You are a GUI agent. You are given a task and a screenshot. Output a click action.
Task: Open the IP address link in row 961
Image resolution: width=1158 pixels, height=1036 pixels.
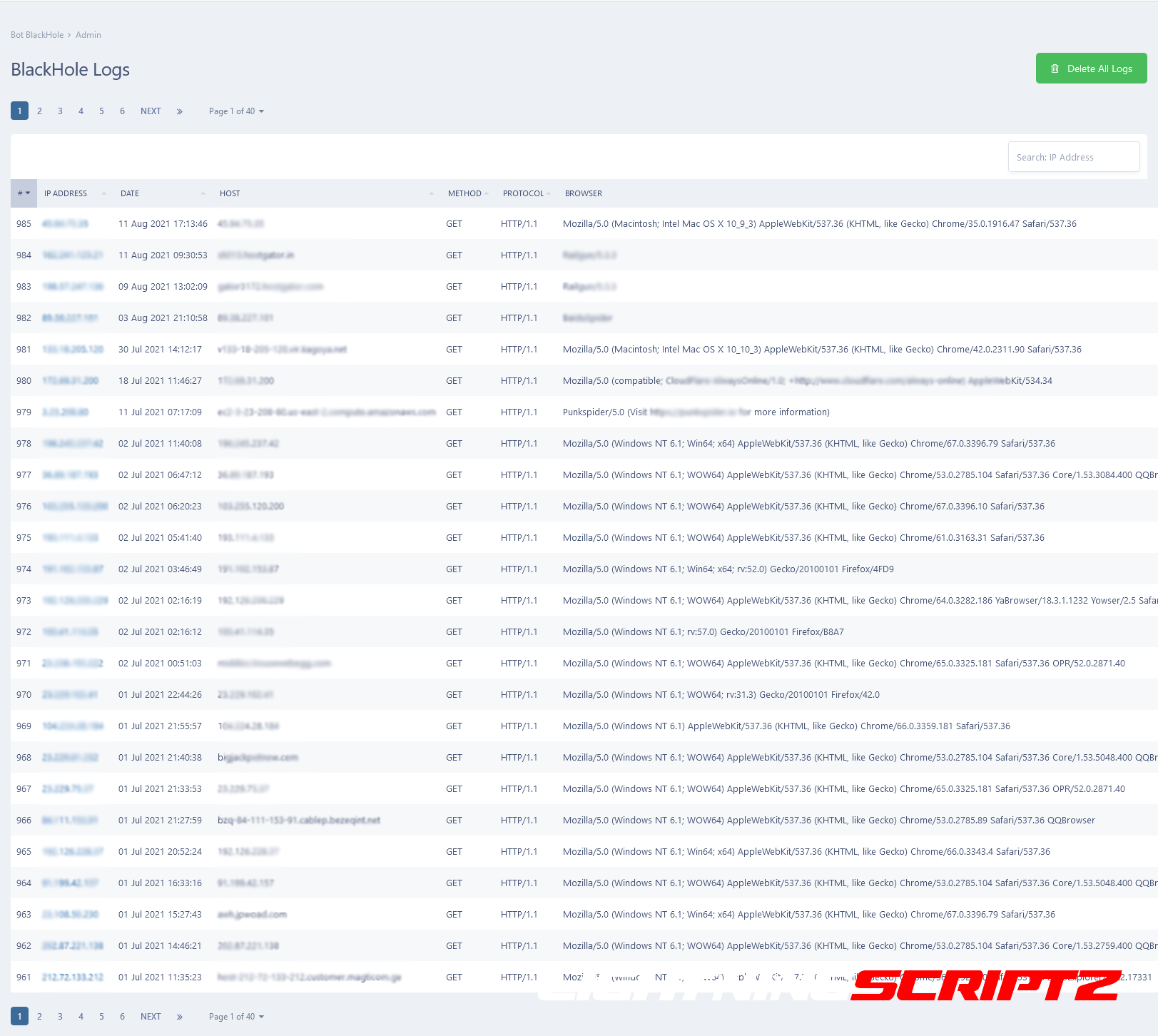[73, 977]
